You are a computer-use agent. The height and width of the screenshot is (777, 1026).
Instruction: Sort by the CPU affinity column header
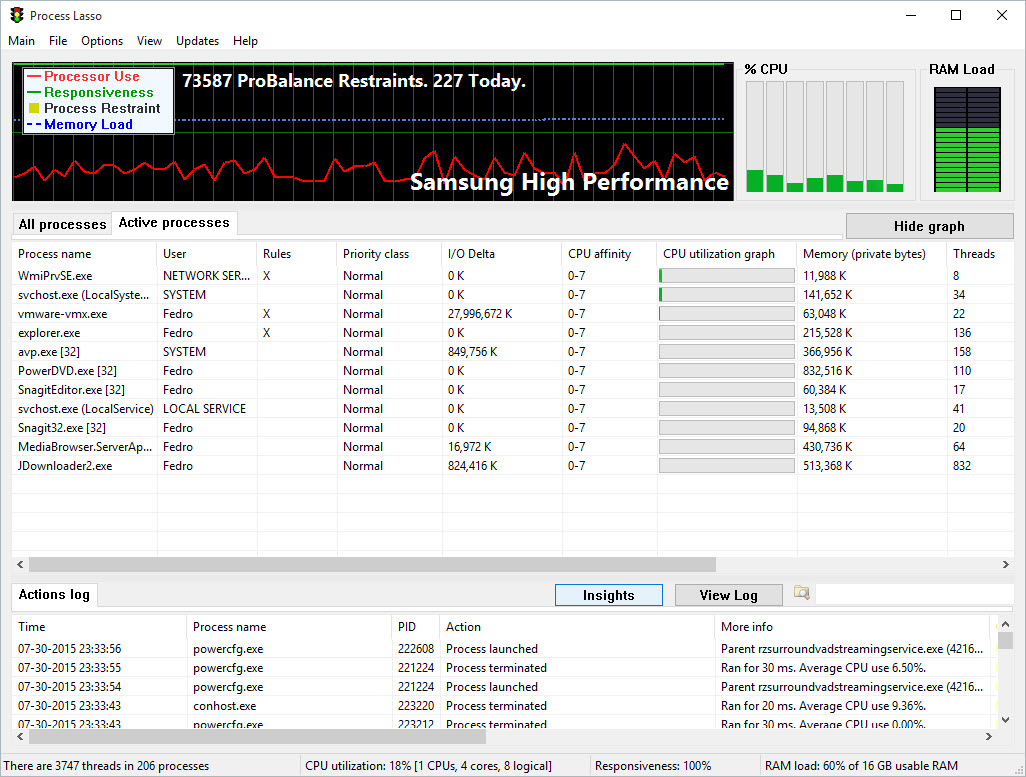click(x=609, y=254)
